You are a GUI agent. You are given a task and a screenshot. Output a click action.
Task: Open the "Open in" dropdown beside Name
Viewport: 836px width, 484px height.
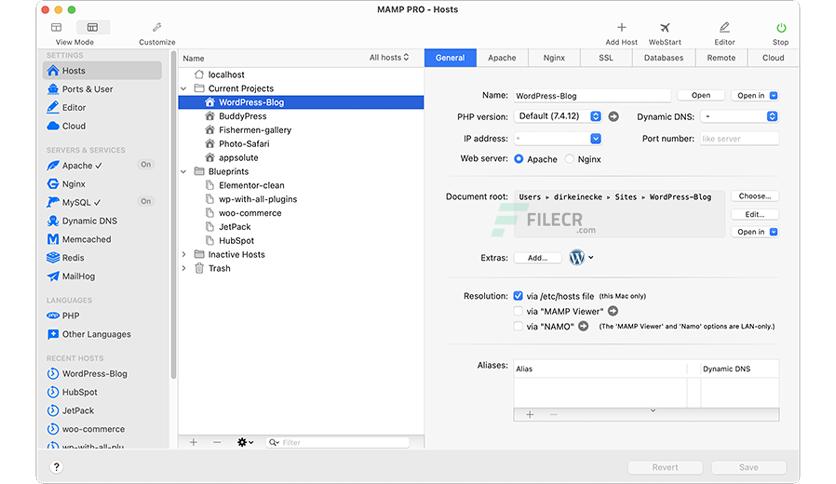[754, 95]
